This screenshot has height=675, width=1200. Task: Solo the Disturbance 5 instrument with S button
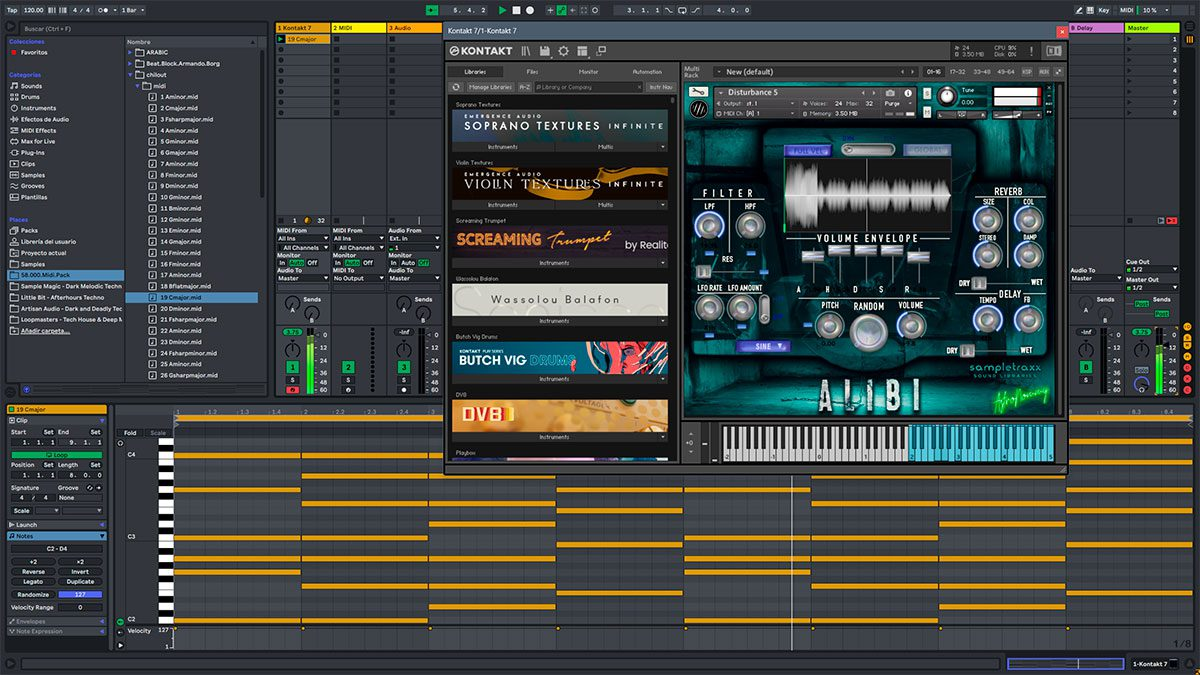(x=927, y=93)
